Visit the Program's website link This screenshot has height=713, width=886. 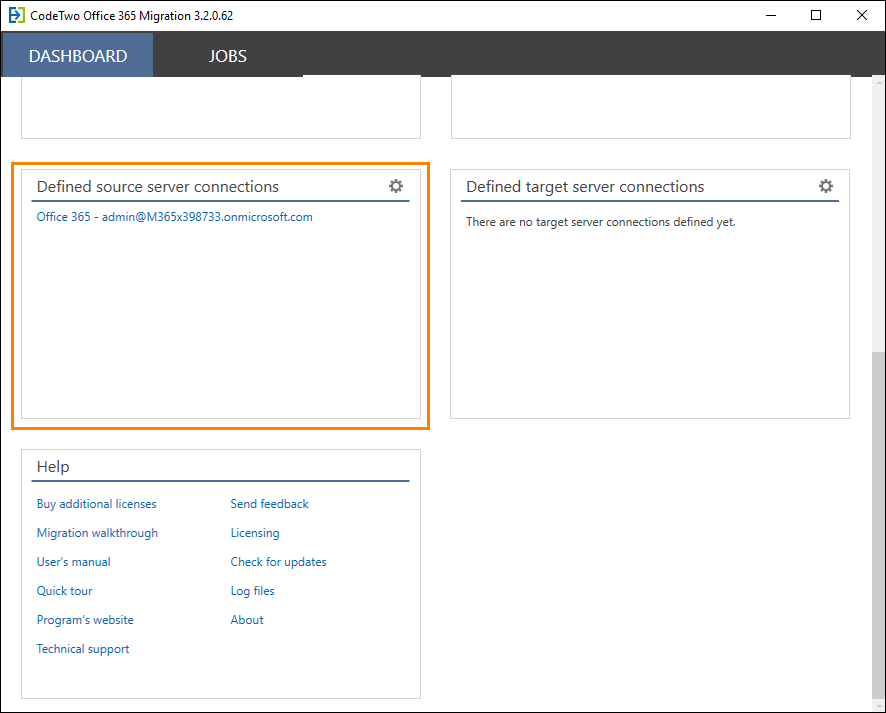(85, 620)
